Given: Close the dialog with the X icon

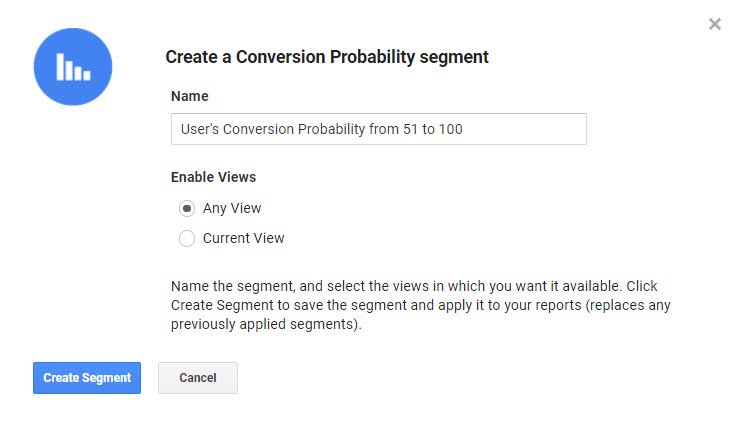Looking at the screenshot, I should [x=714, y=24].
